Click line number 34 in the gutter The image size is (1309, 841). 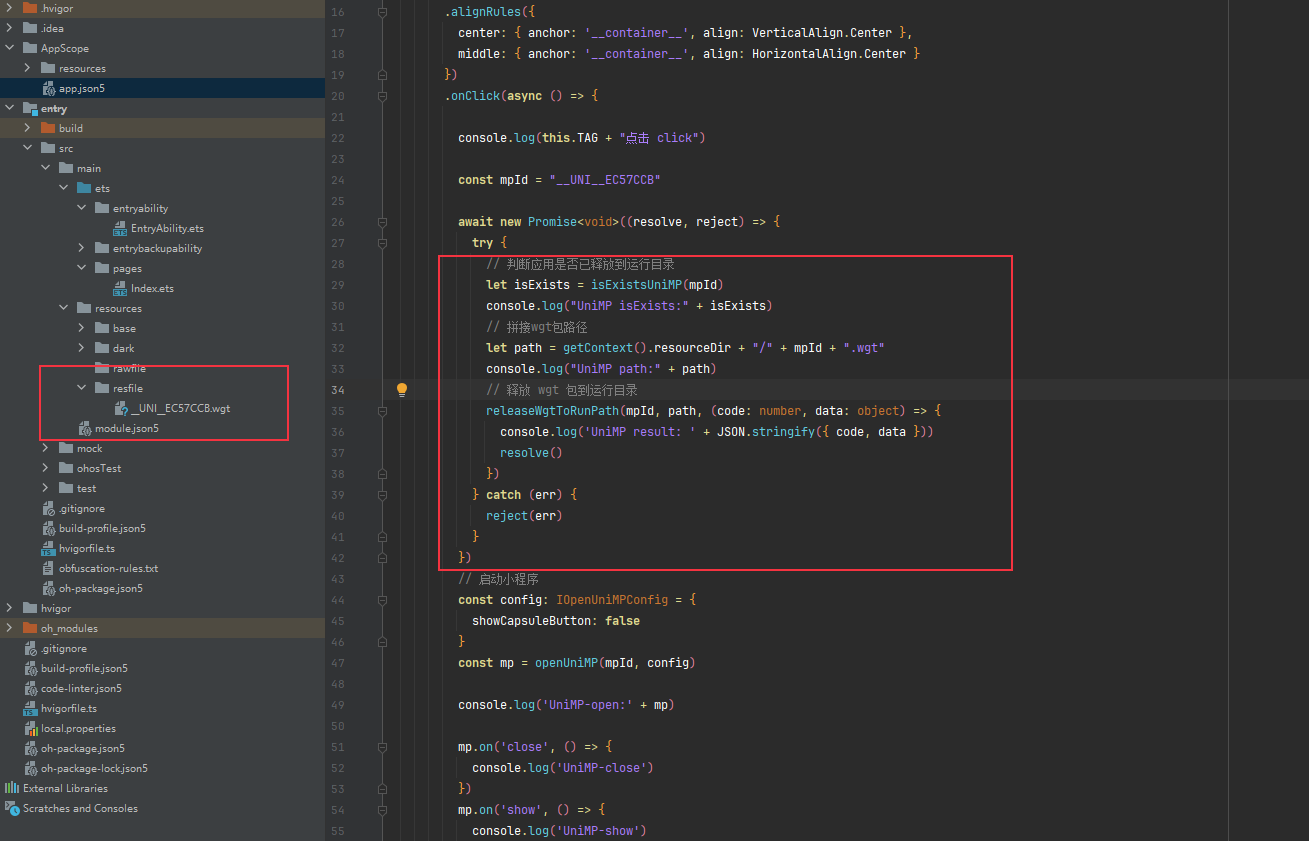pyautogui.click(x=337, y=390)
